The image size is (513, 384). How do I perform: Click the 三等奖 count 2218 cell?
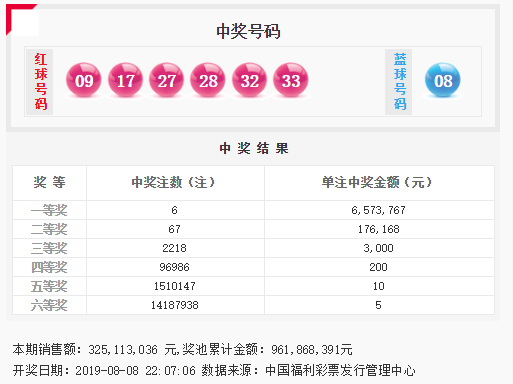[174, 248]
